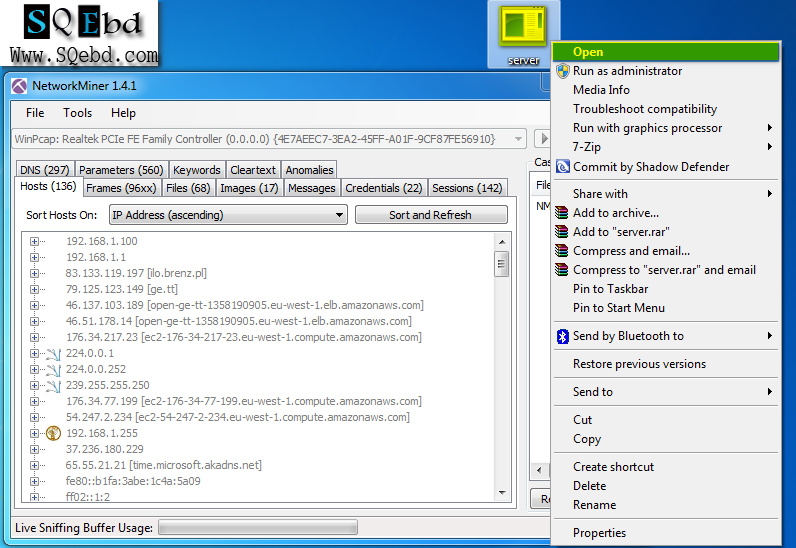Click the shield icon for Run as administrator
Screen dimensions: 796x548
click(x=563, y=71)
